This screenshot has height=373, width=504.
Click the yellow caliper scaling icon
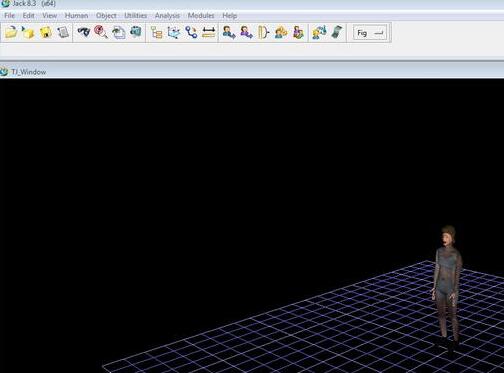[263, 32]
